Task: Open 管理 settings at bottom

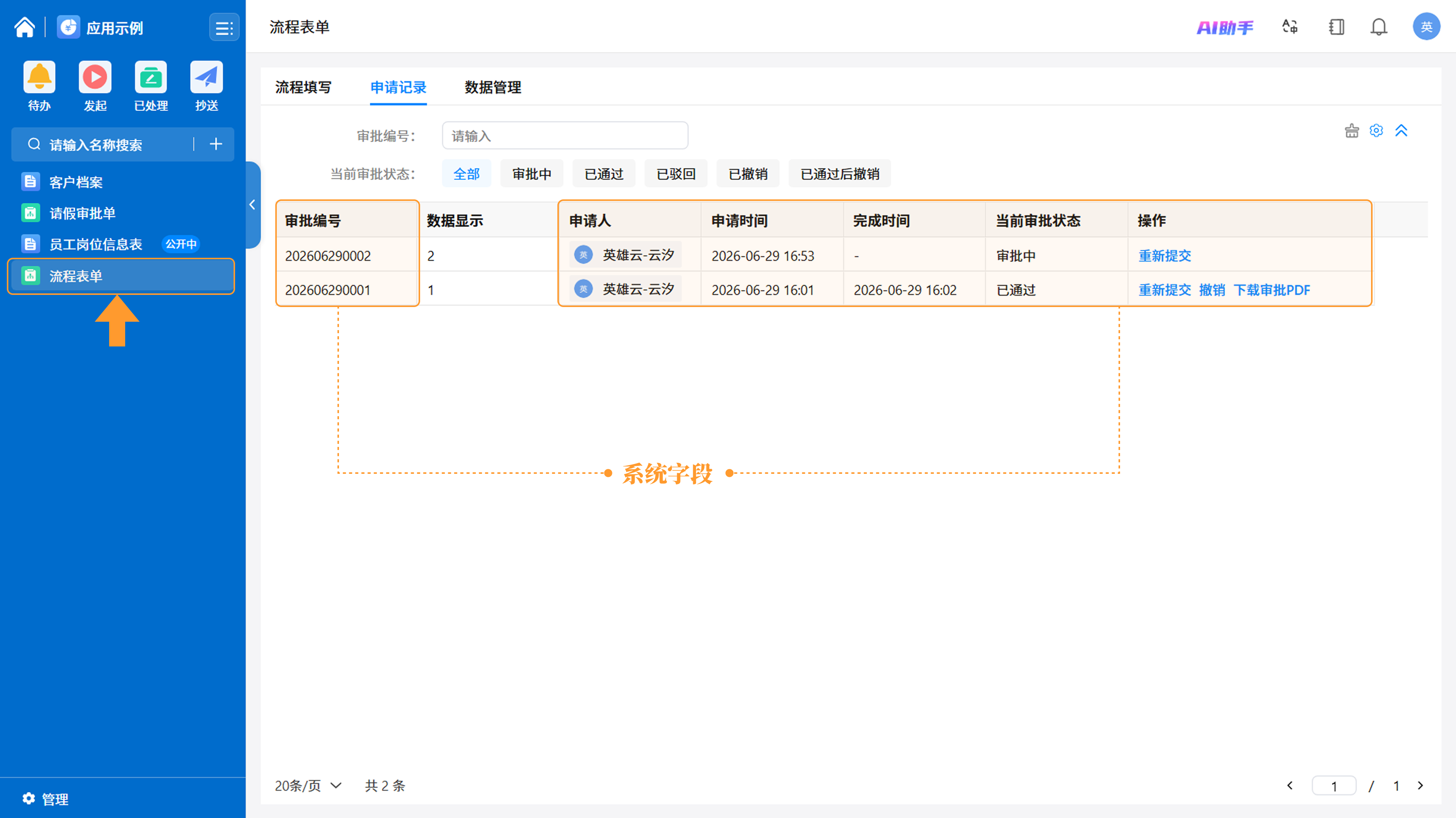Action: (45, 799)
